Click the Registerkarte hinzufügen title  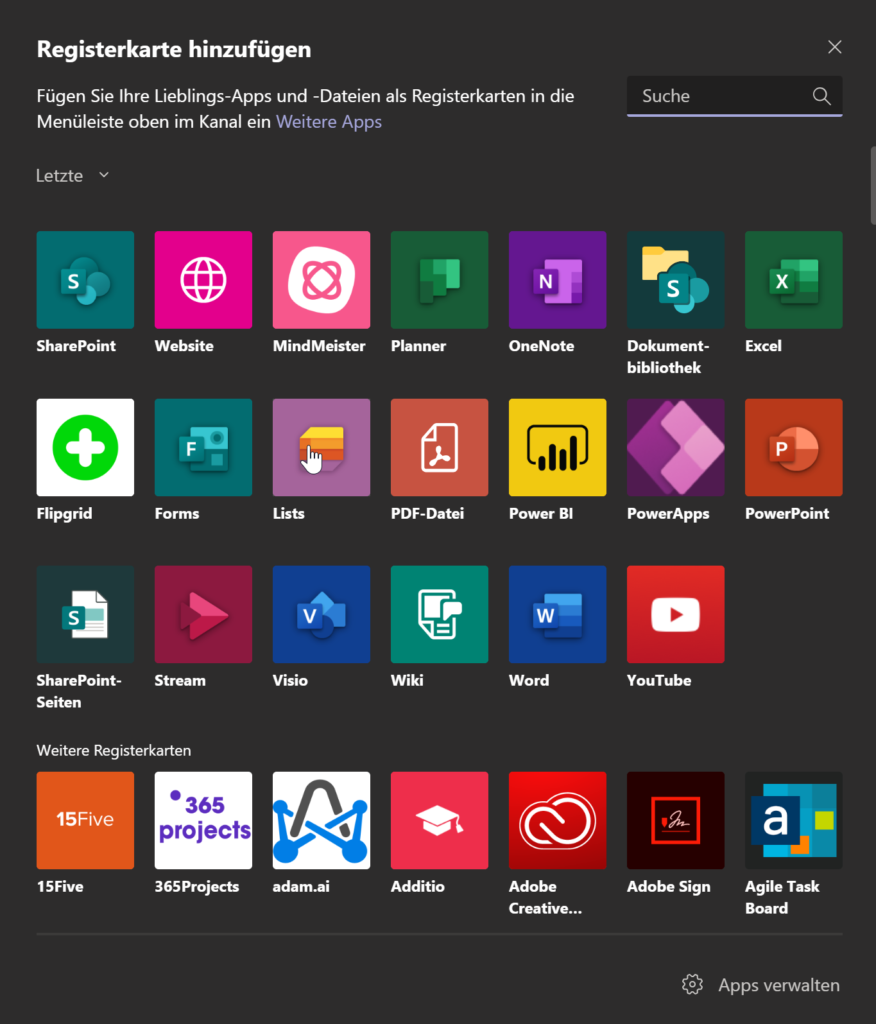tap(174, 50)
